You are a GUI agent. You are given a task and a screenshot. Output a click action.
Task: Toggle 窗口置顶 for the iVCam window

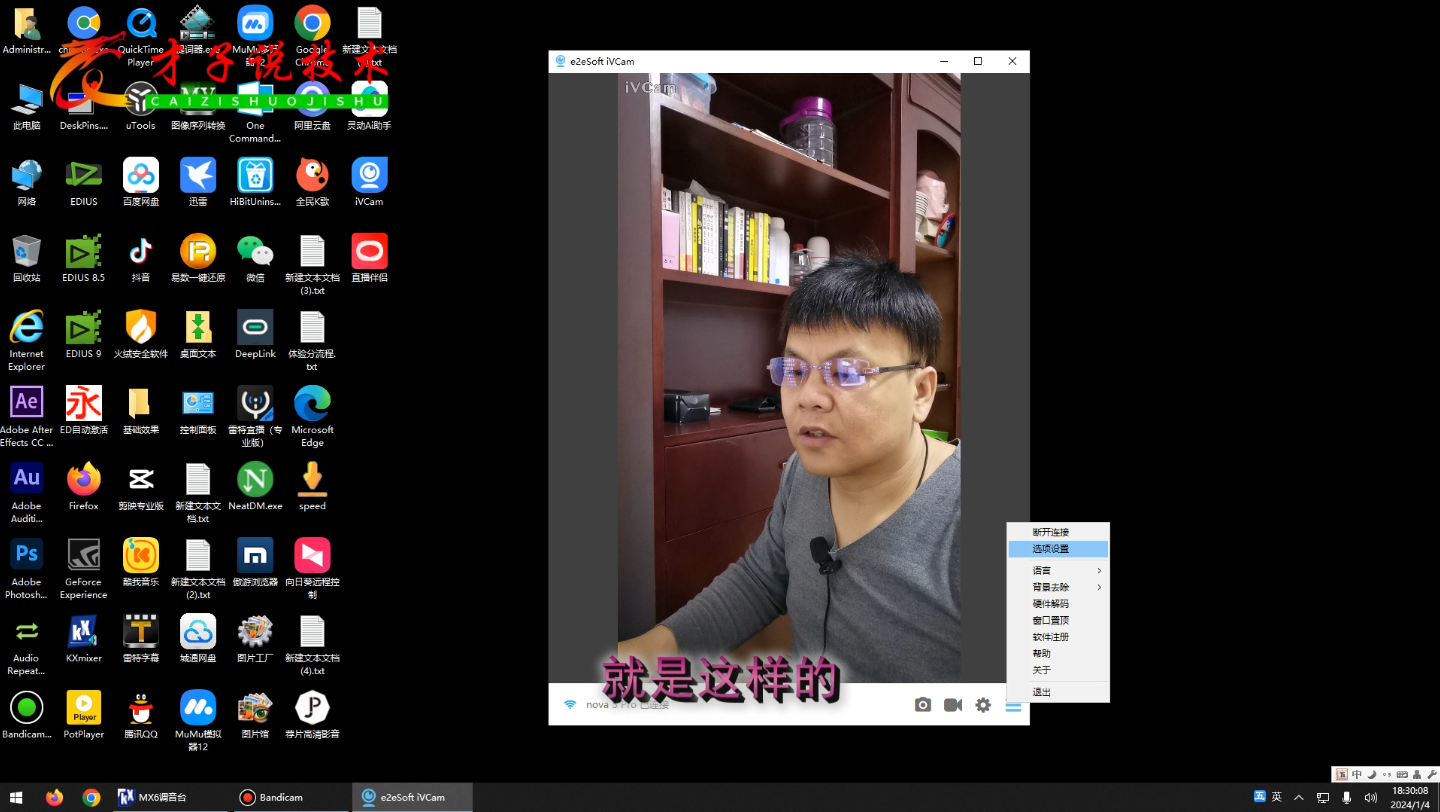click(x=1050, y=620)
